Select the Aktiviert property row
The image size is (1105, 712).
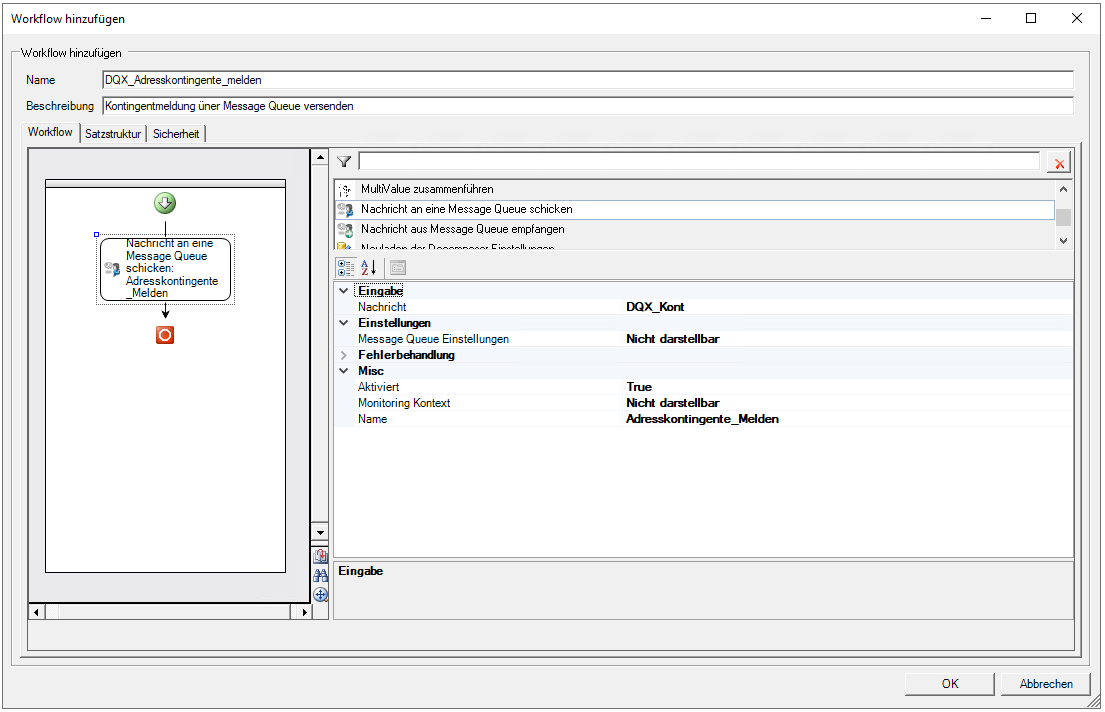pos(703,387)
